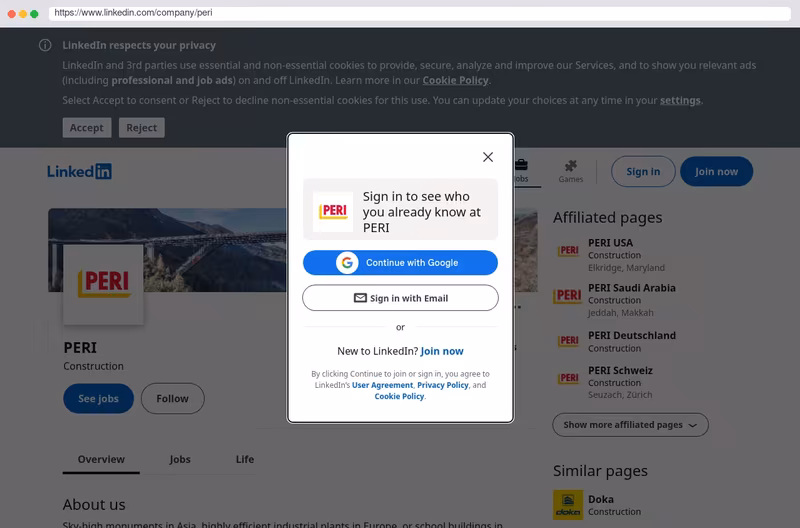Close the sign-in dialog with the X
Viewport: 800px width, 528px height.
tap(488, 157)
